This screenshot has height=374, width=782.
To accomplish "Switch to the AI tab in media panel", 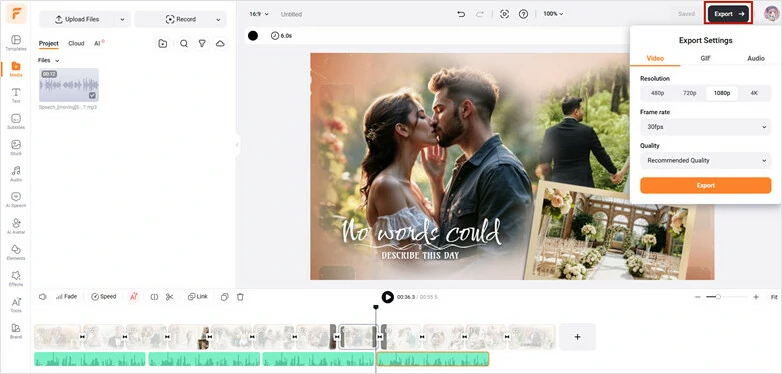I will pyautogui.click(x=98, y=43).
